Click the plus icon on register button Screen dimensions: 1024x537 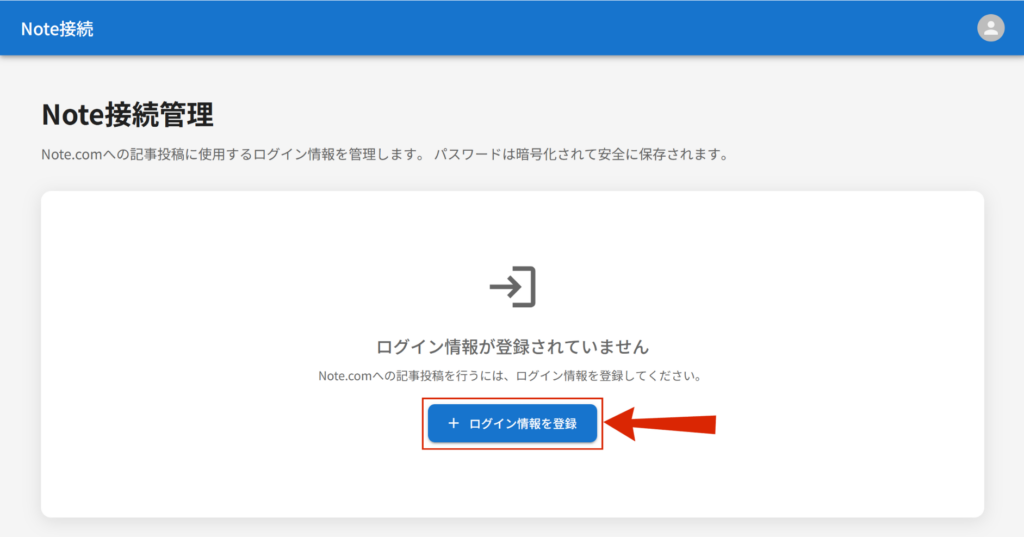(453, 424)
